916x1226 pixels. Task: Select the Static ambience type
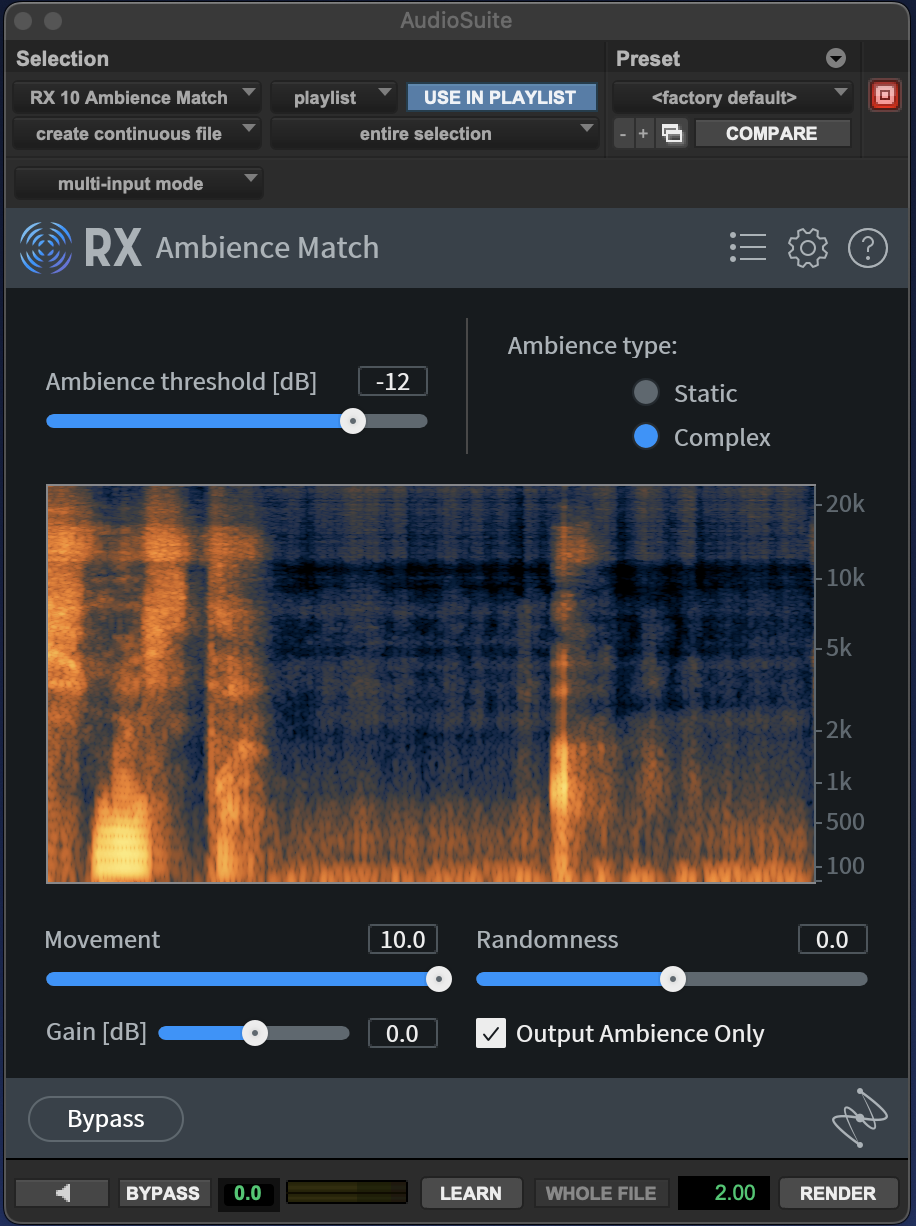[x=646, y=393]
